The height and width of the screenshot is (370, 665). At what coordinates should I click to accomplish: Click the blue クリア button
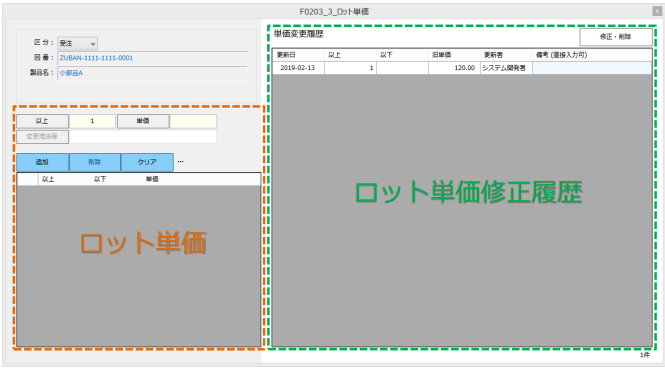pyautogui.click(x=147, y=162)
